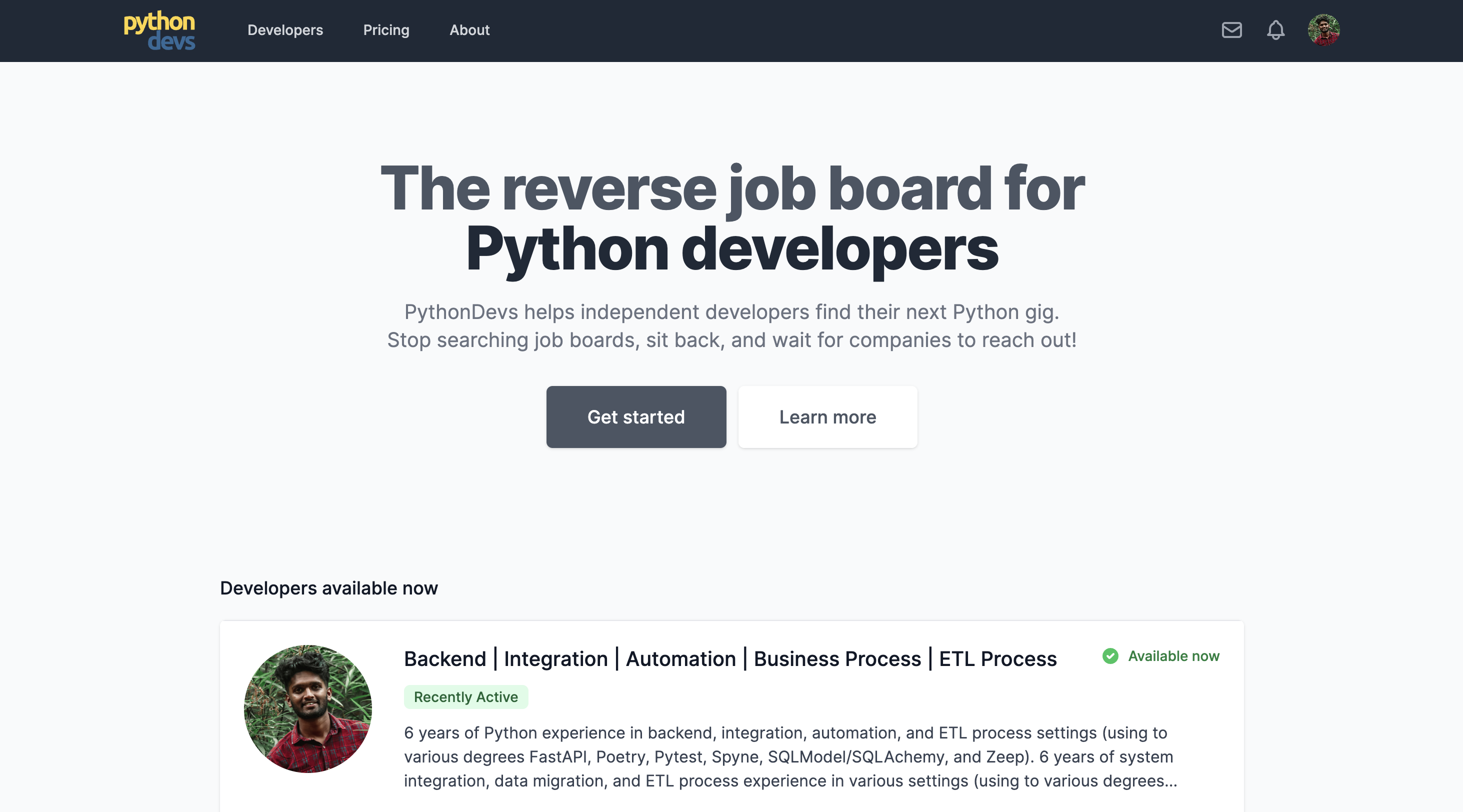
Task: Open the Pricing nav item
Action: click(386, 30)
